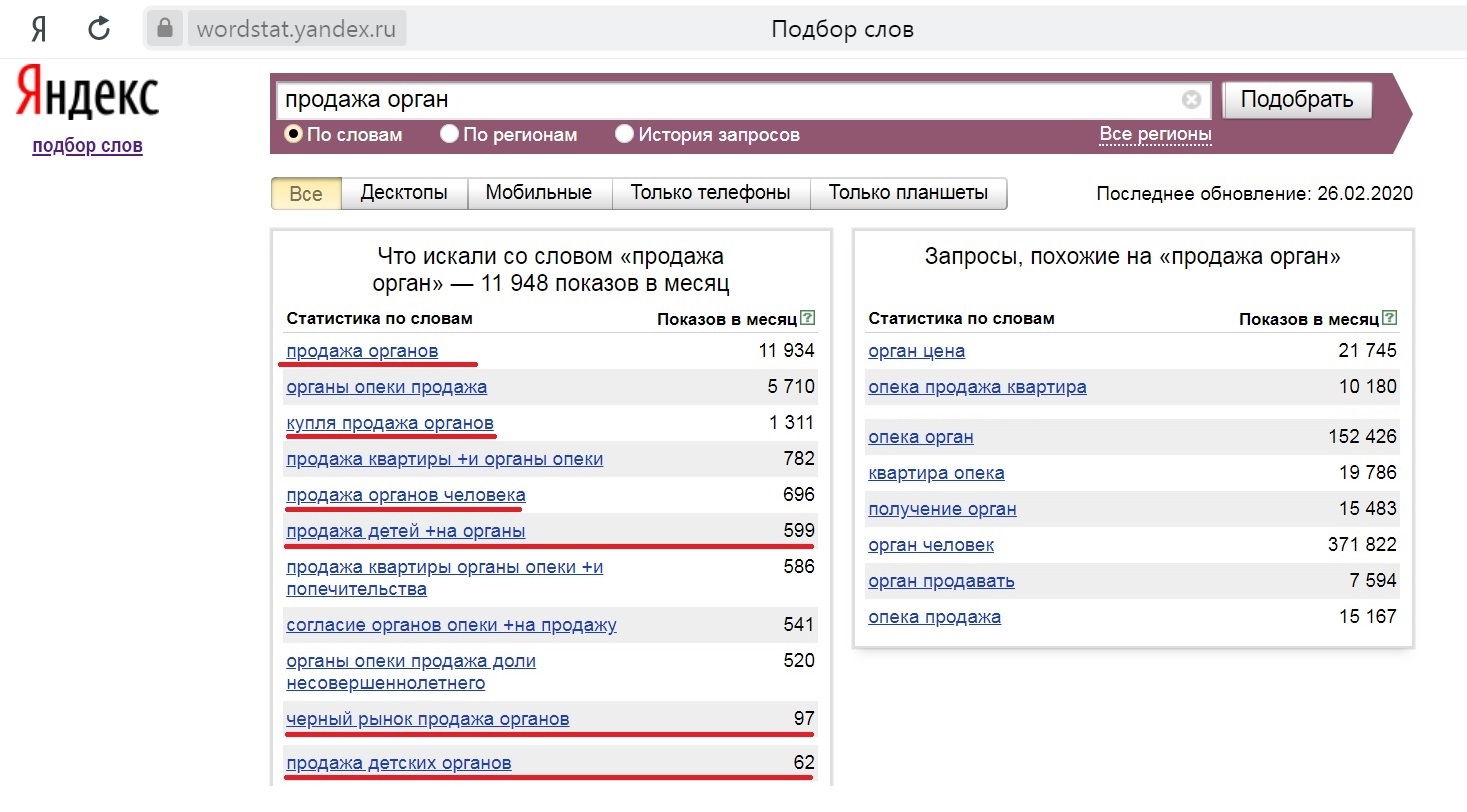
Task: Click help icon in left table header
Action: pyautogui.click(x=808, y=319)
